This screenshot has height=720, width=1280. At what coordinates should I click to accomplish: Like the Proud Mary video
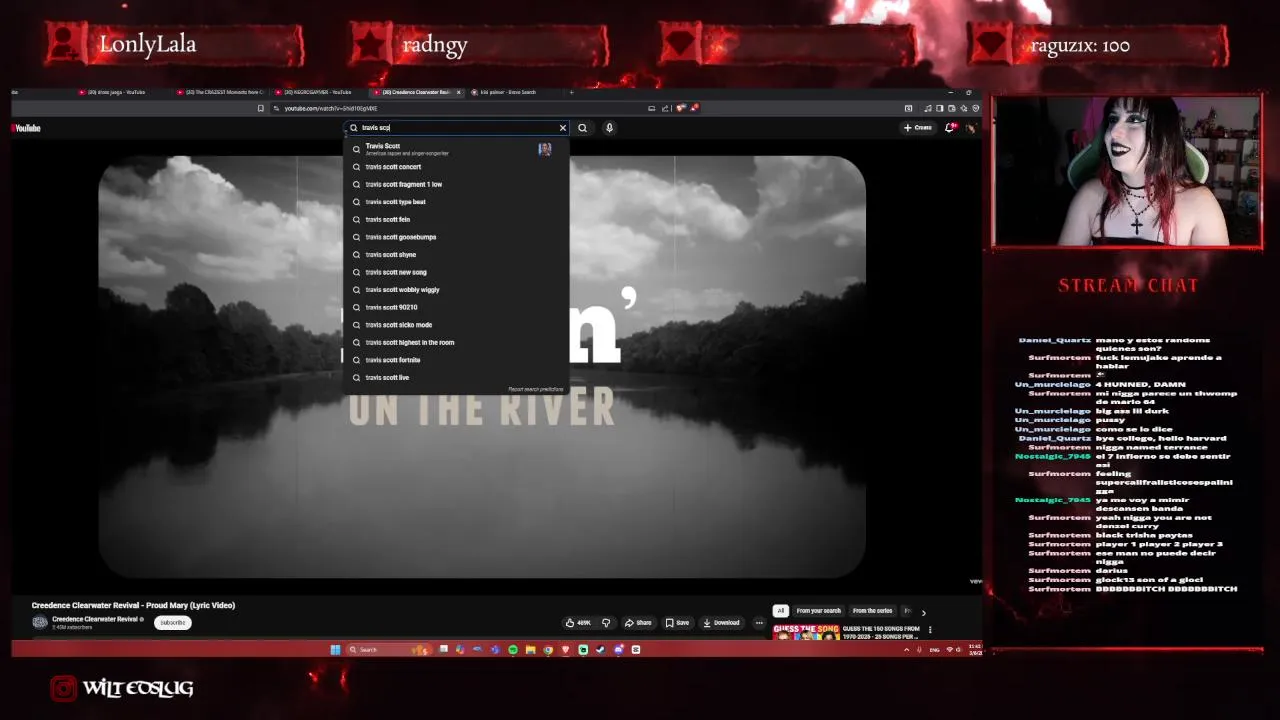[578, 623]
